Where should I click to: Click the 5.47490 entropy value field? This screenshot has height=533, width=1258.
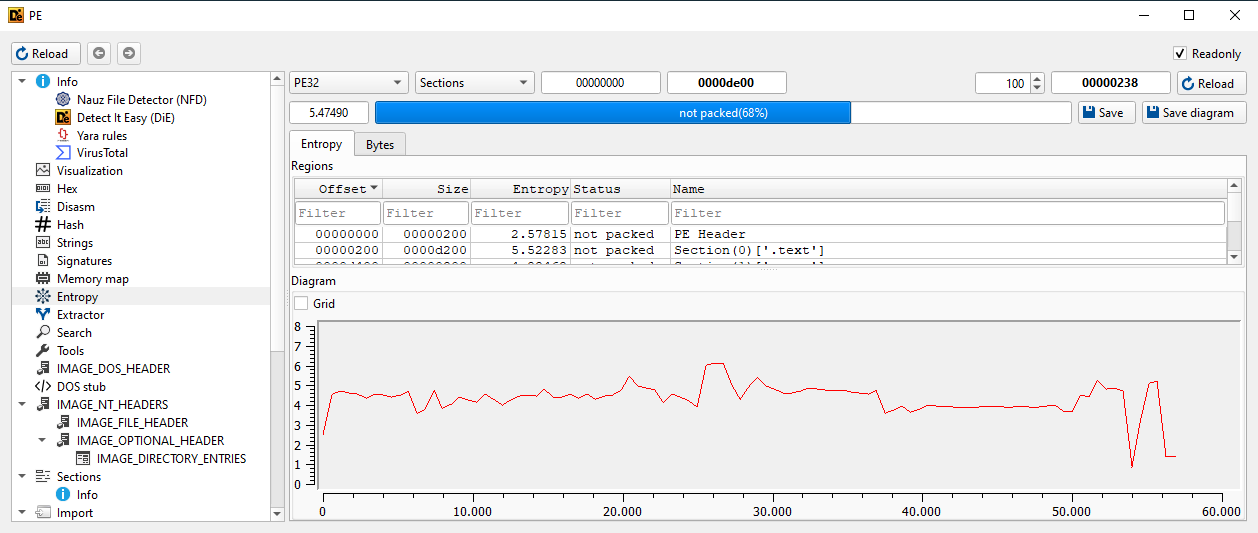329,113
